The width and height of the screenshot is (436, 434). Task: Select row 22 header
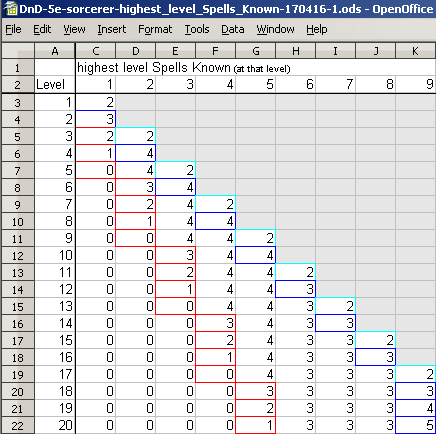[18, 426]
